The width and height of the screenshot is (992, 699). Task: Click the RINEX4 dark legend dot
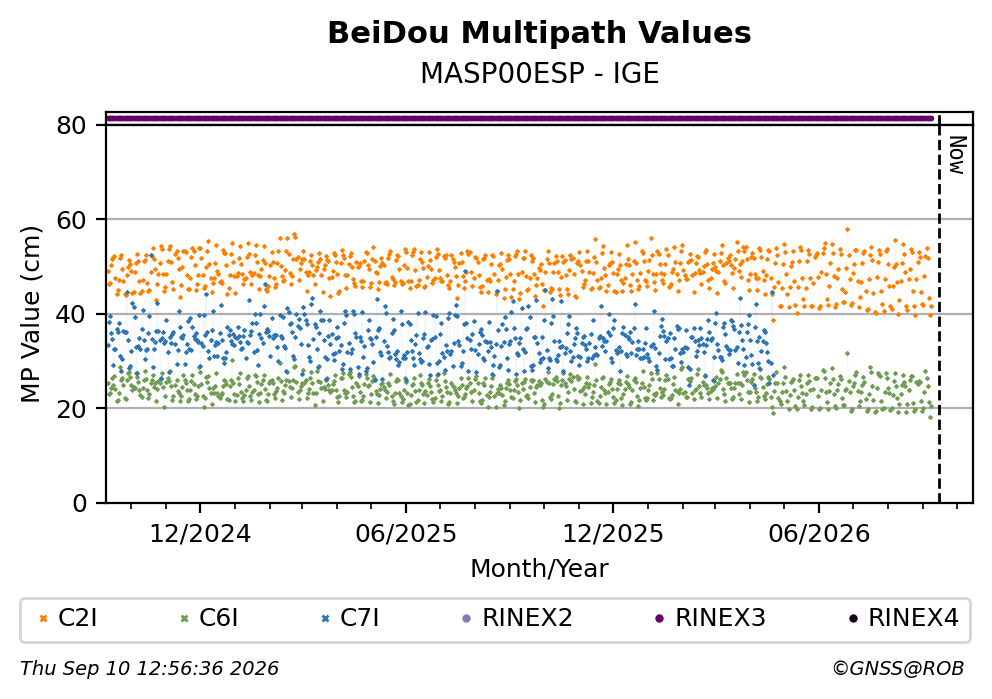[853, 619]
